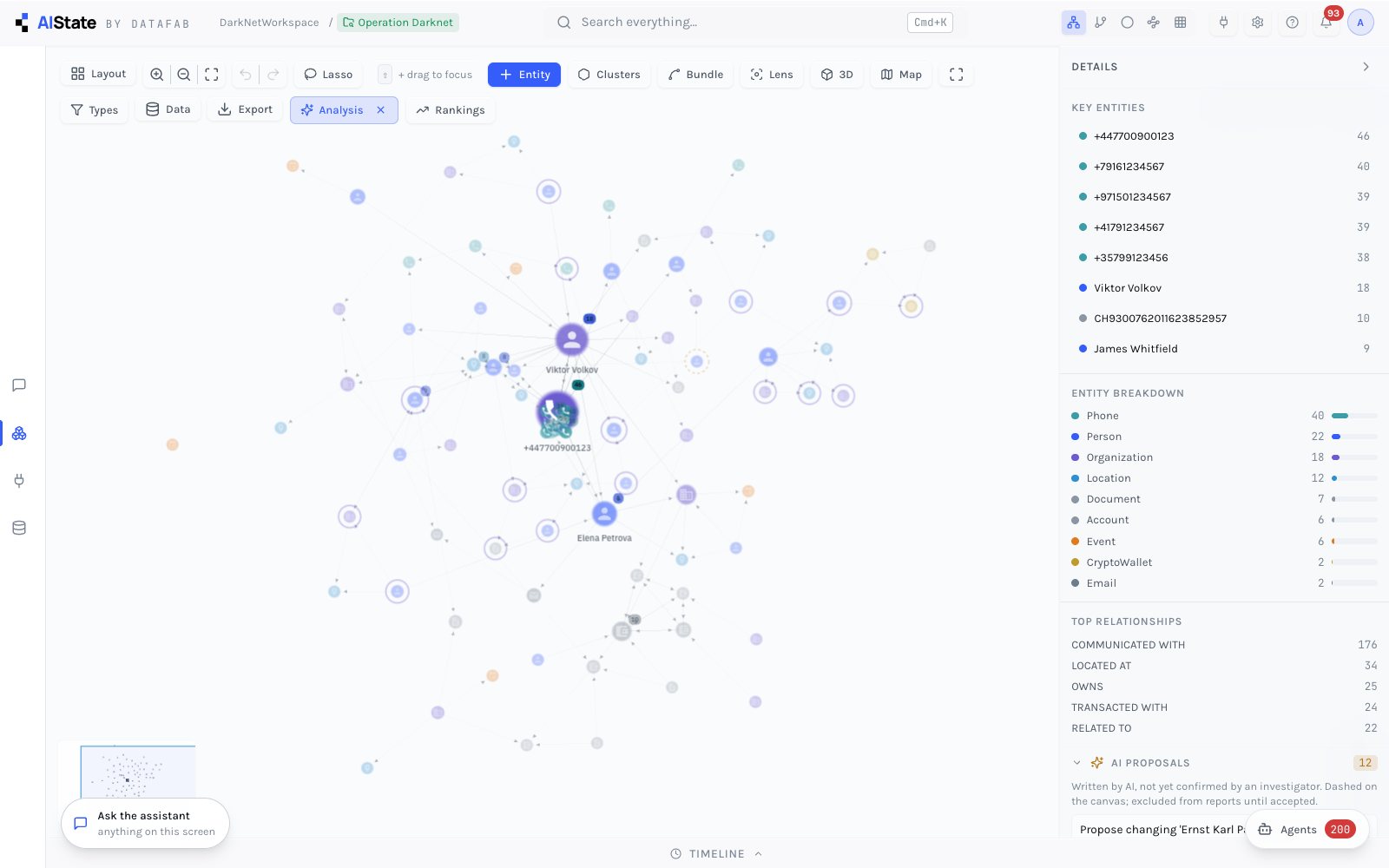Collapse the AI Proposals section chevron

point(1077,763)
